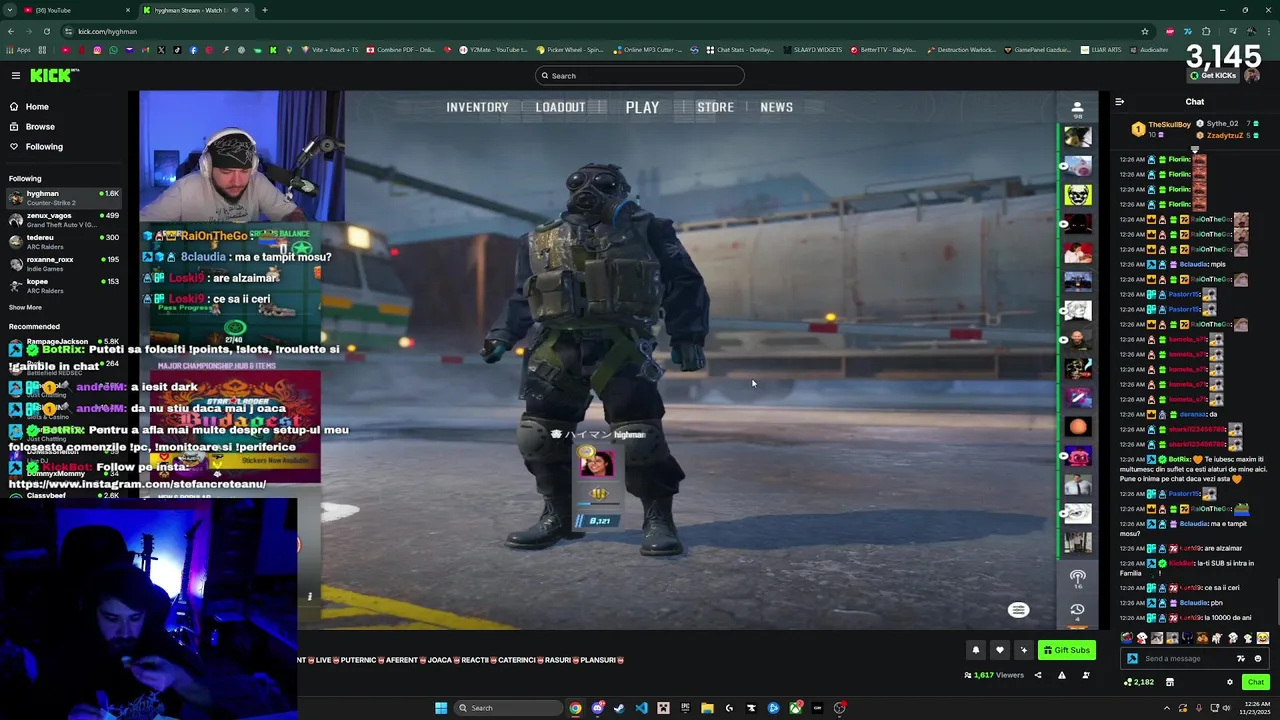This screenshot has width=1280, height=720.
Task: Click the browser Reload button
Action: (49, 31)
